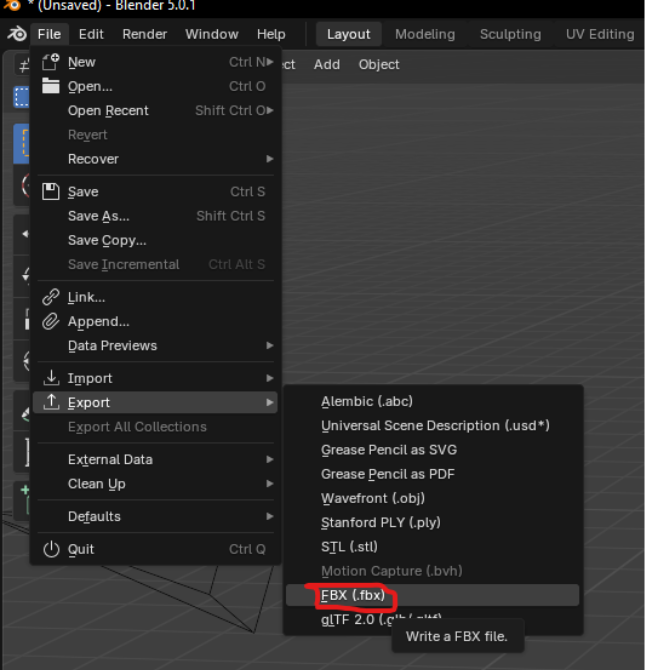Image resolution: width=645 pixels, height=670 pixels.
Task: Open the viewport Object menu
Action: tap(379, 65)
